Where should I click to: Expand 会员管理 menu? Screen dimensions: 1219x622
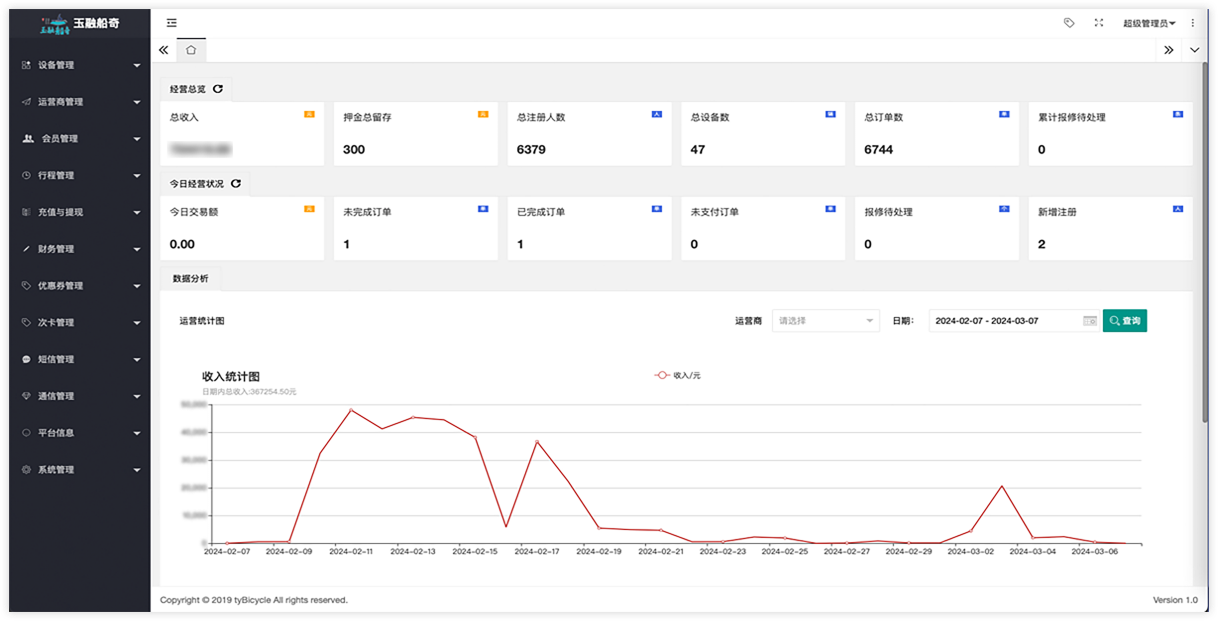(80, 139)
